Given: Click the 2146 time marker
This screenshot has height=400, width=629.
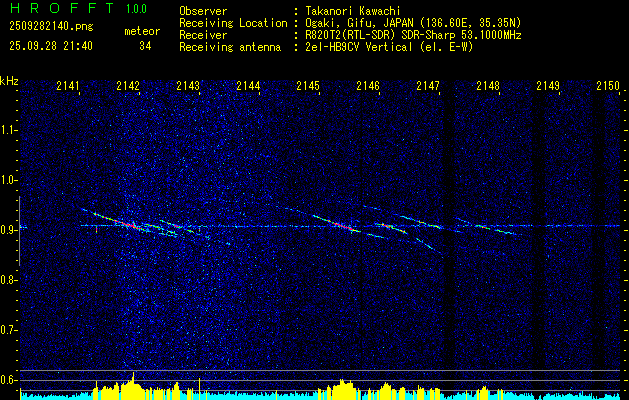Looking at the screenshot, I should 368,85.
